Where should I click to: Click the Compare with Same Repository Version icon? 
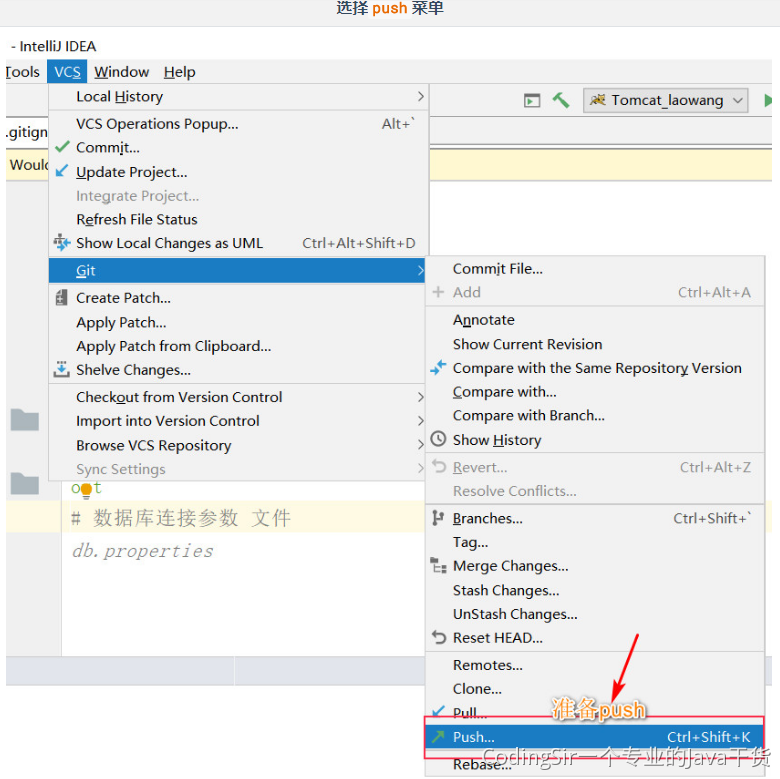[438, 368]
